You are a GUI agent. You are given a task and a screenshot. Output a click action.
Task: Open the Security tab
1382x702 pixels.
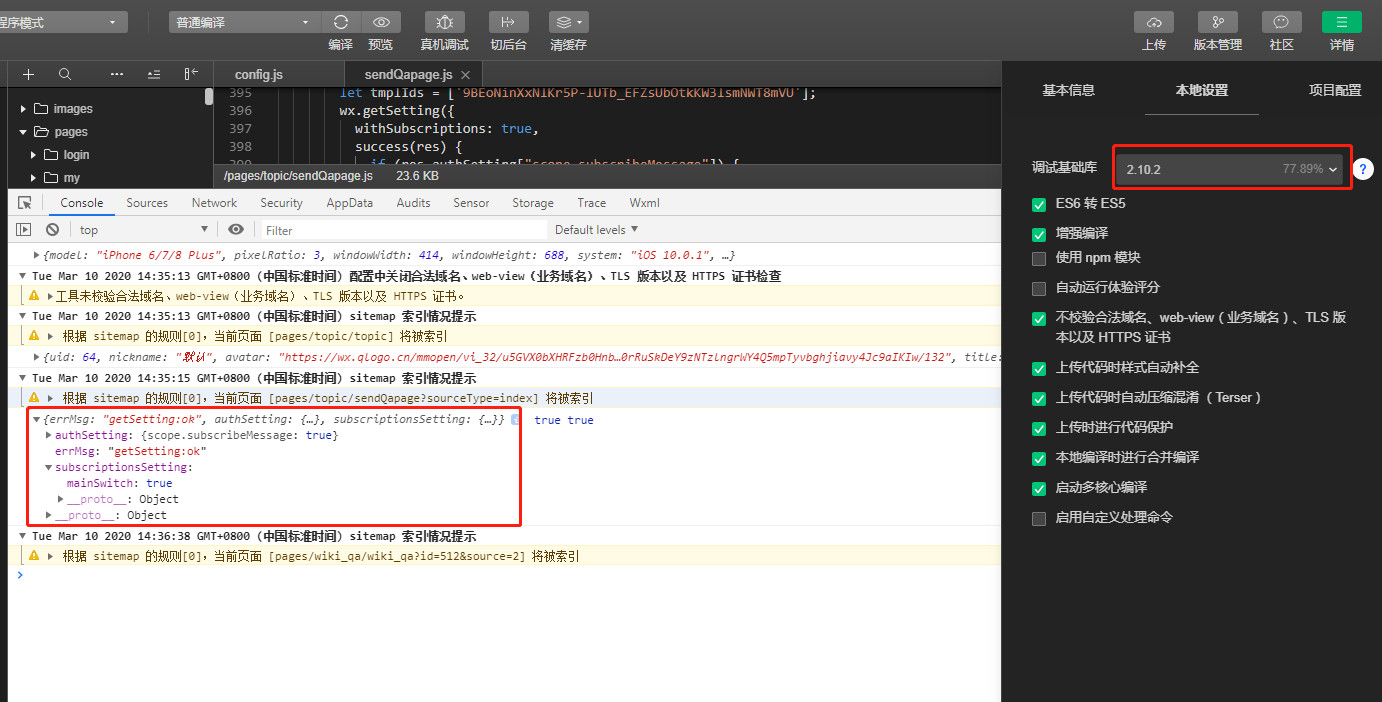281,203
